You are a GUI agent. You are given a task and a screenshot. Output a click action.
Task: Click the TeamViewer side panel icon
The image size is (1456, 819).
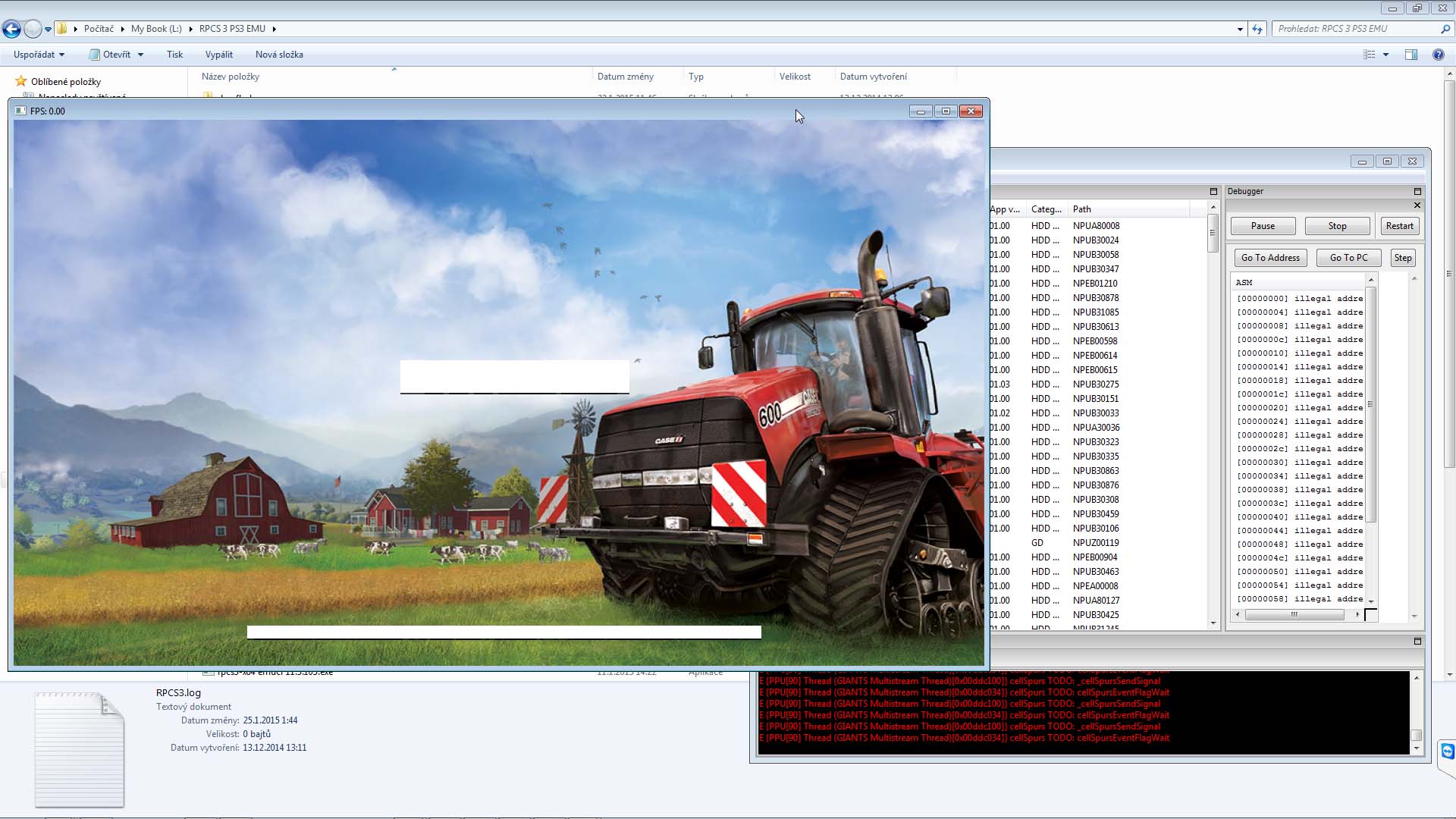pyautogui.click(x=1448, y=752)
